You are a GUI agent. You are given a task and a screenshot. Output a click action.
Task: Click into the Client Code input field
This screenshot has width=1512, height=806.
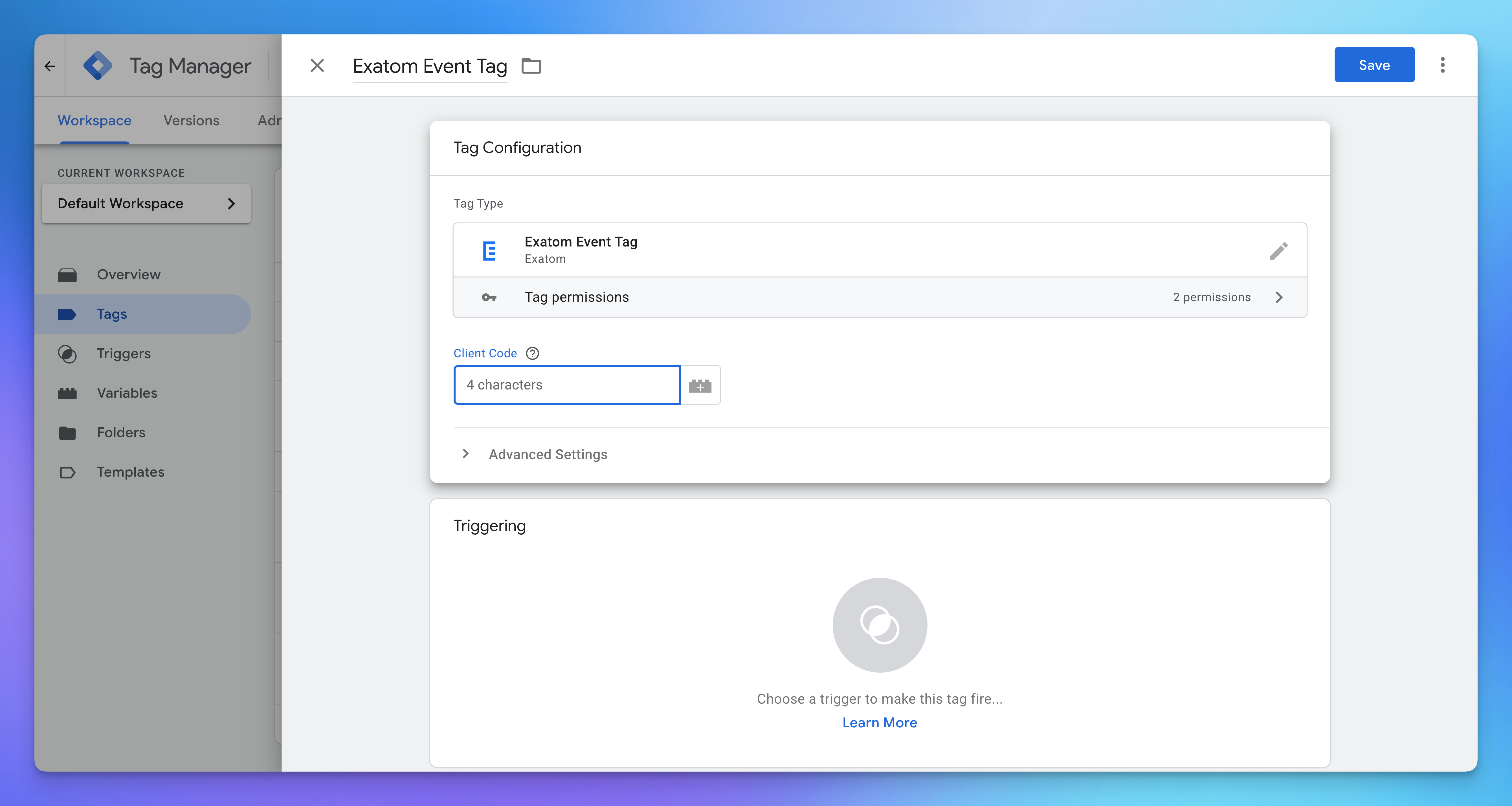tap(566, 385)
